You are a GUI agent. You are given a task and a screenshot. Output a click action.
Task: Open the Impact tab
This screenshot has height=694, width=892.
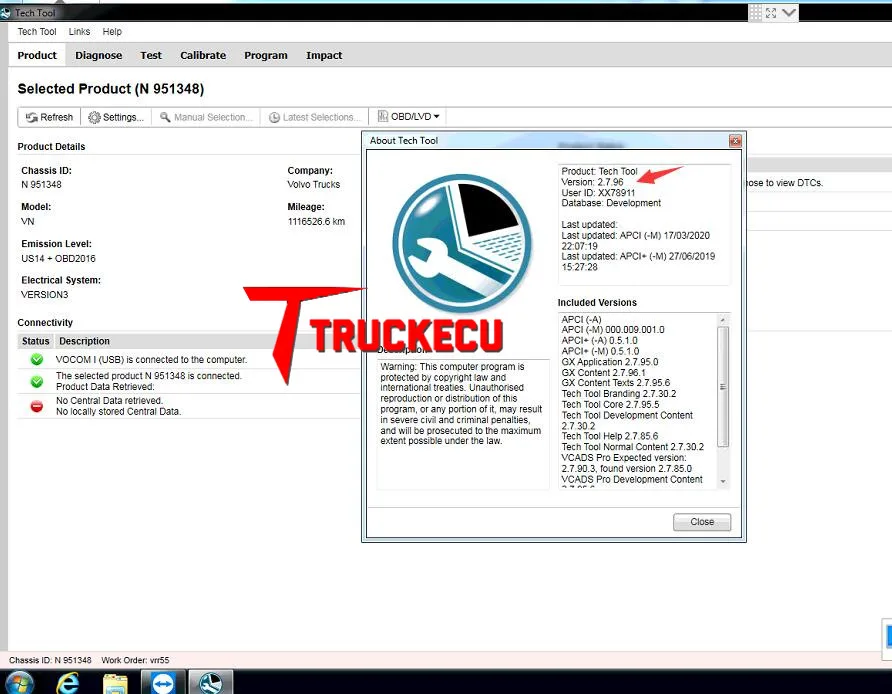[x=324, y=55]
